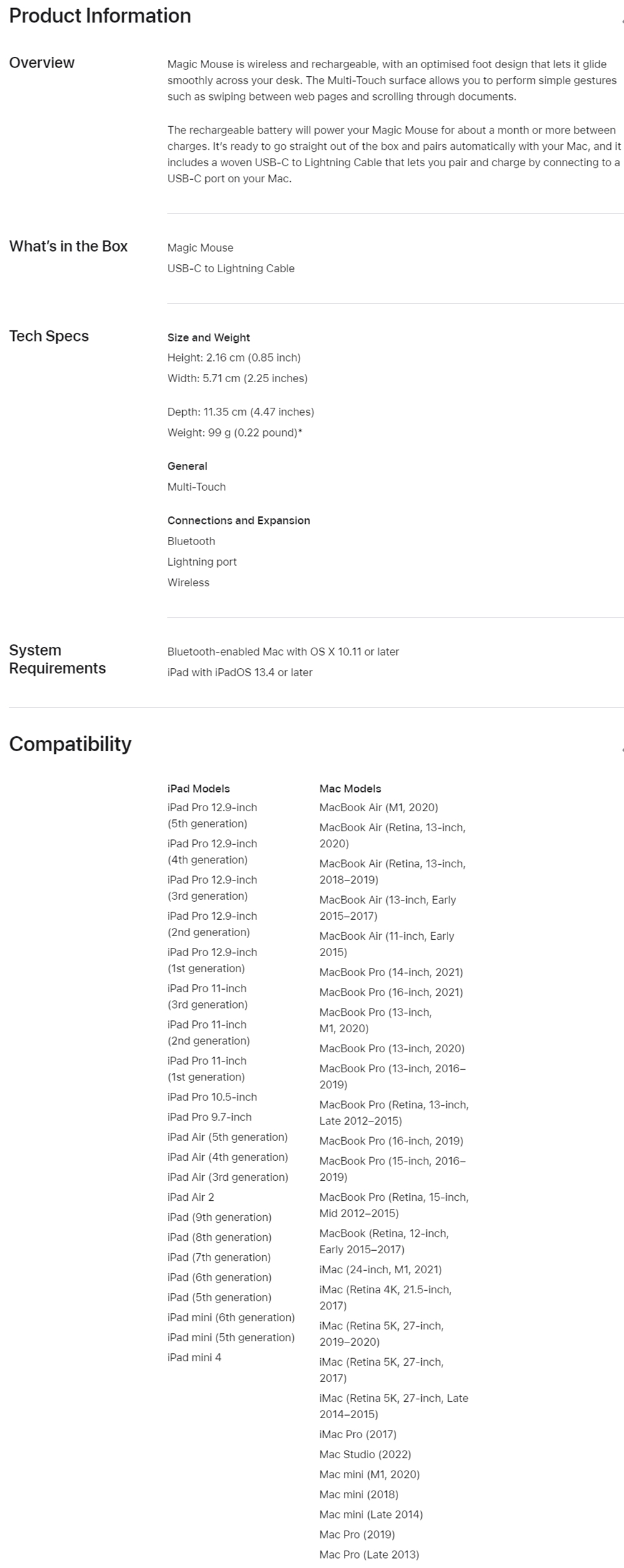The height and width of the screenshot is (1568, 624).
Task: Click the Weight: 99 g specification line
Action: [235, 433]
